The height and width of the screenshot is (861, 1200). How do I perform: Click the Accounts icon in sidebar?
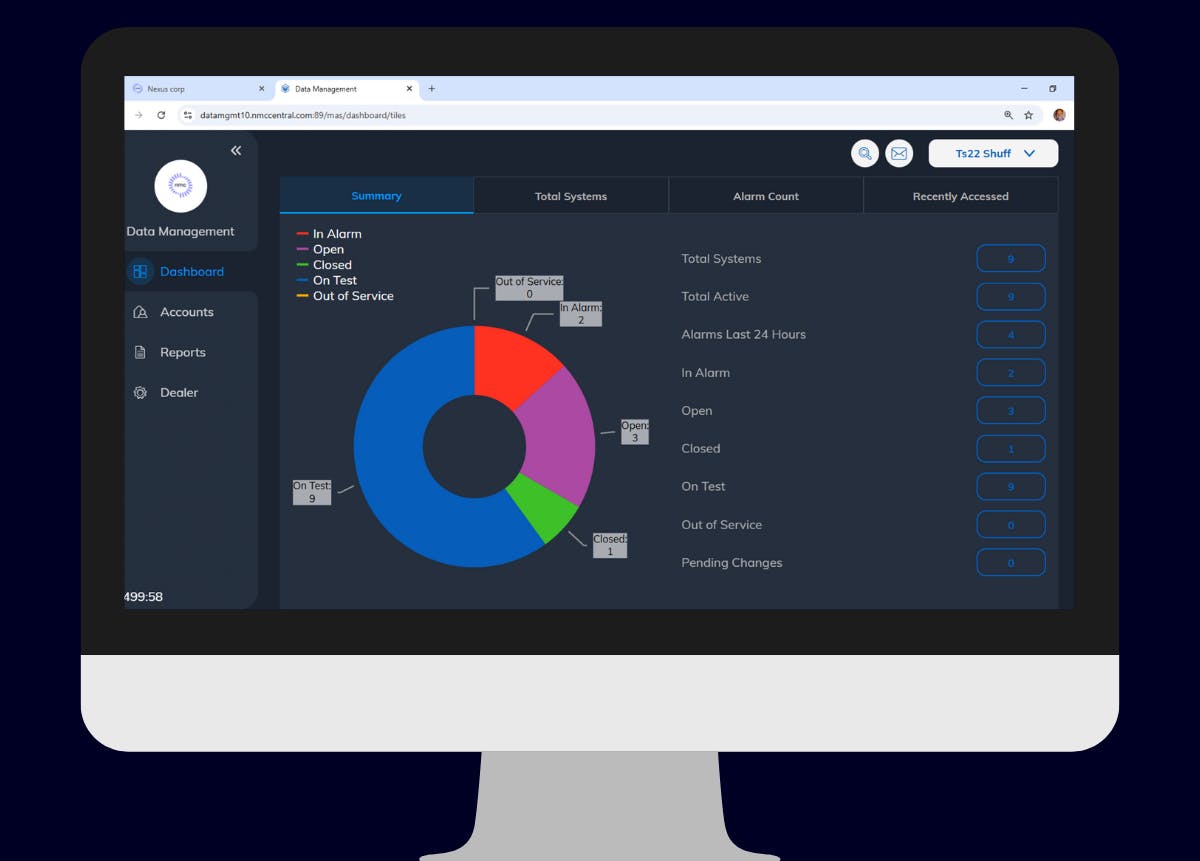140,312
